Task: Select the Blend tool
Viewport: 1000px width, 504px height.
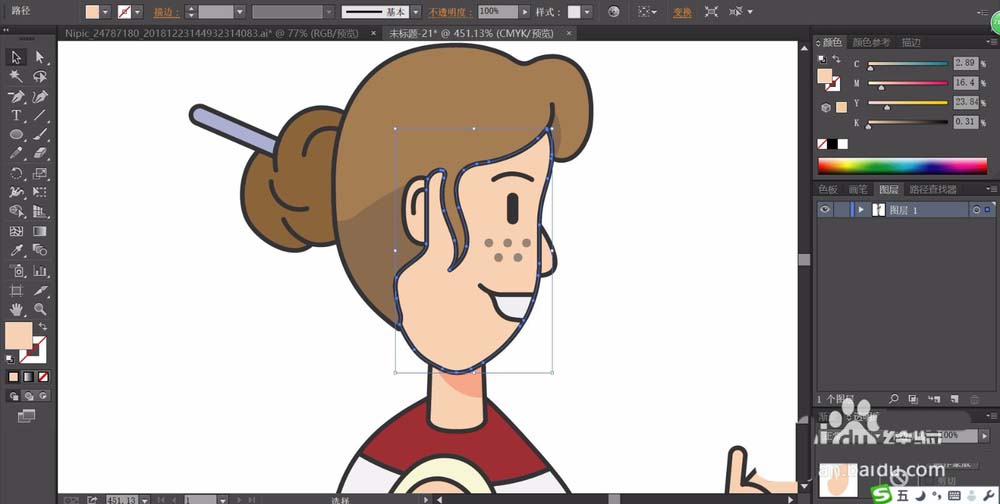Action: (x=40, y=251)
